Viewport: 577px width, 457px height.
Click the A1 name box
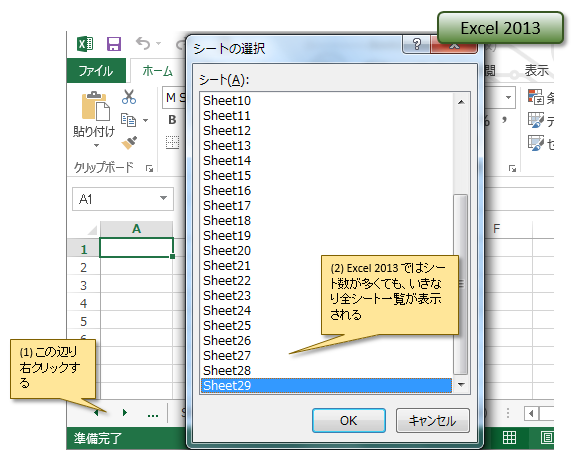tap(123, 199)
